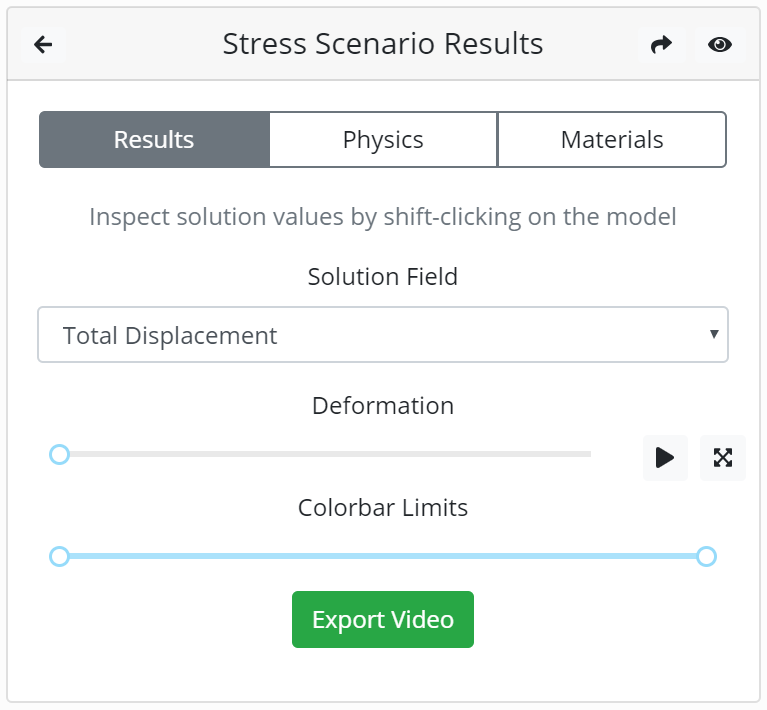Click the Export Video button
767x710 pixels.
383,619
